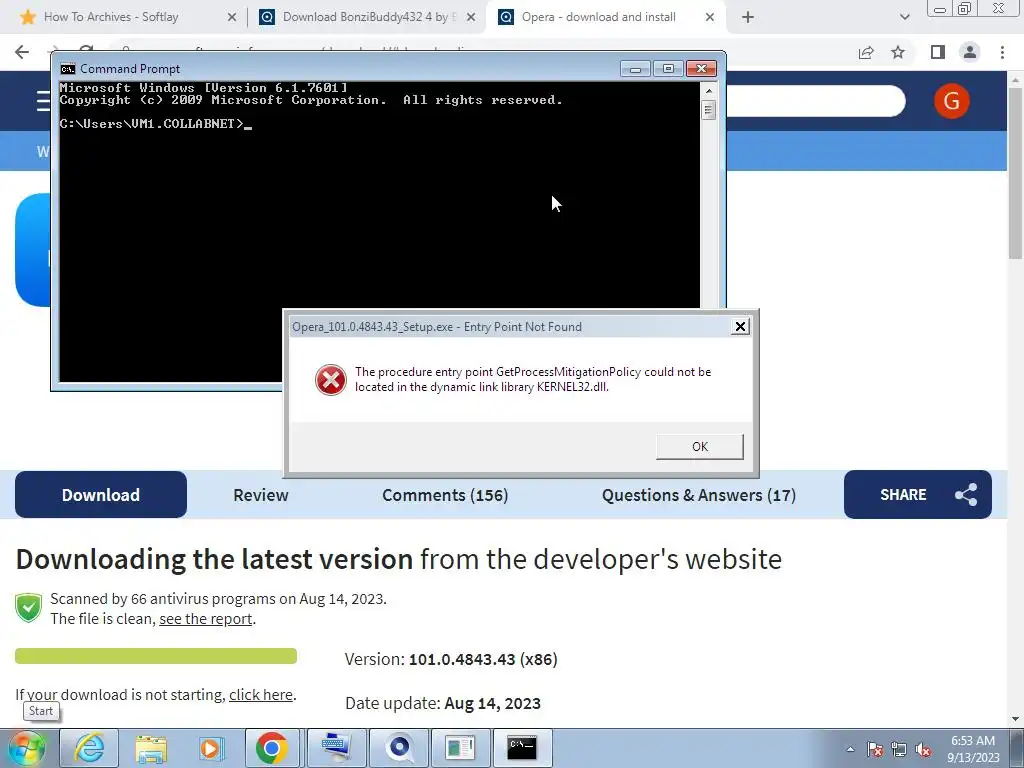Click the Command Prompt title bar icon
Viewport: 1024px width, 768px height.
[x=67, y=69]
